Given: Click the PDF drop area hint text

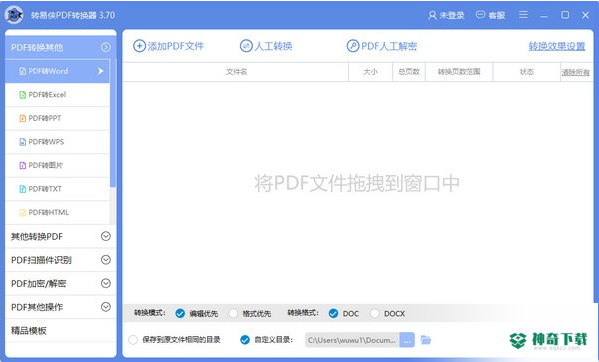Looking at the screenshot, I should [357, 183].
